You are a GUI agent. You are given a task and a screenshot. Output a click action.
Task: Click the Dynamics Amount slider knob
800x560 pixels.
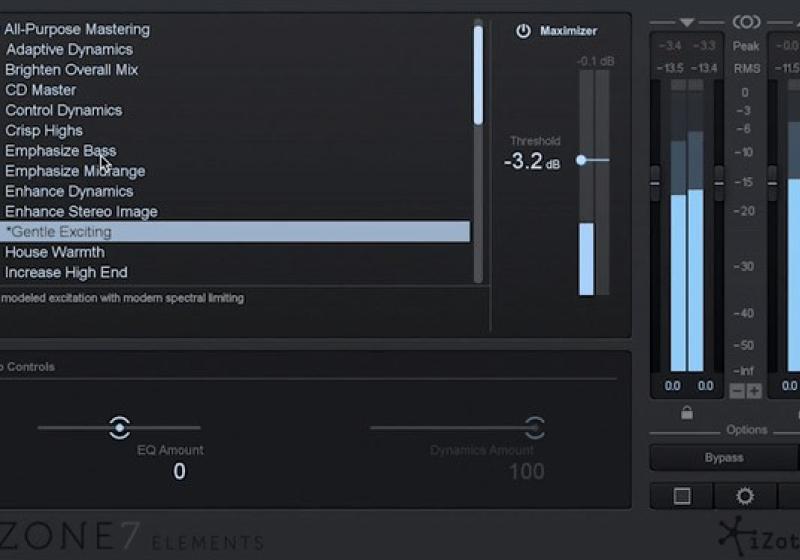(535, 428)
